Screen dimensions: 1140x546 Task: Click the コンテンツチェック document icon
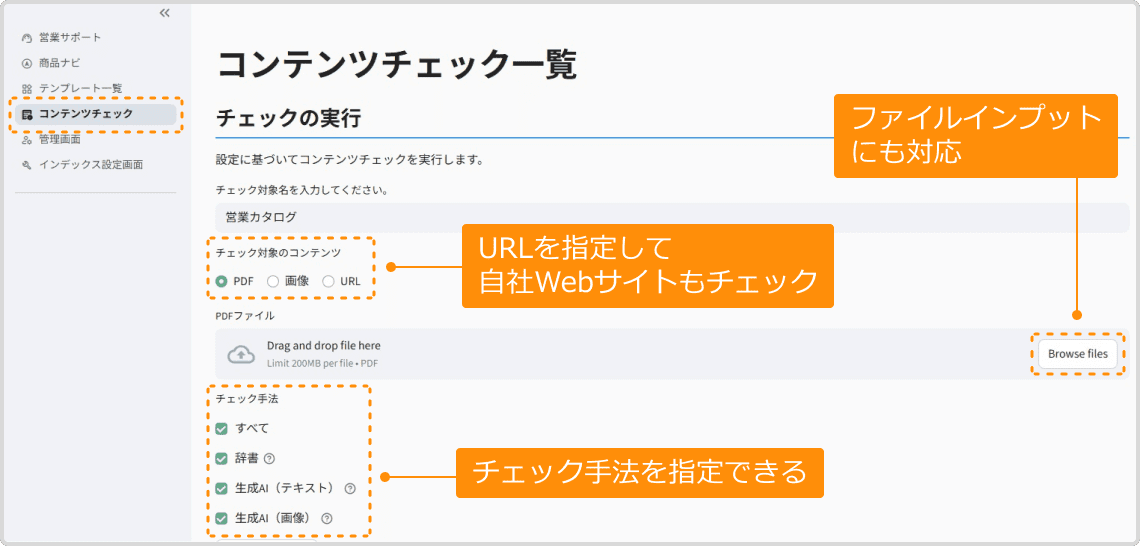(28, 114)
